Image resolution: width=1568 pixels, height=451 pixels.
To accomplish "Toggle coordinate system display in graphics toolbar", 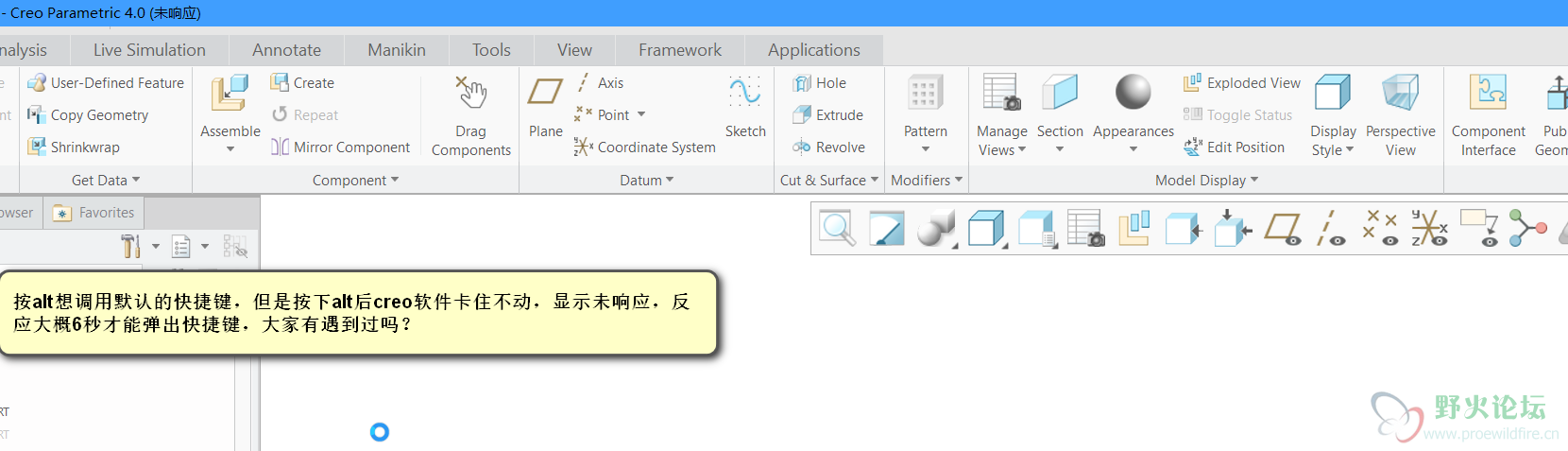I will point(1430,229).
